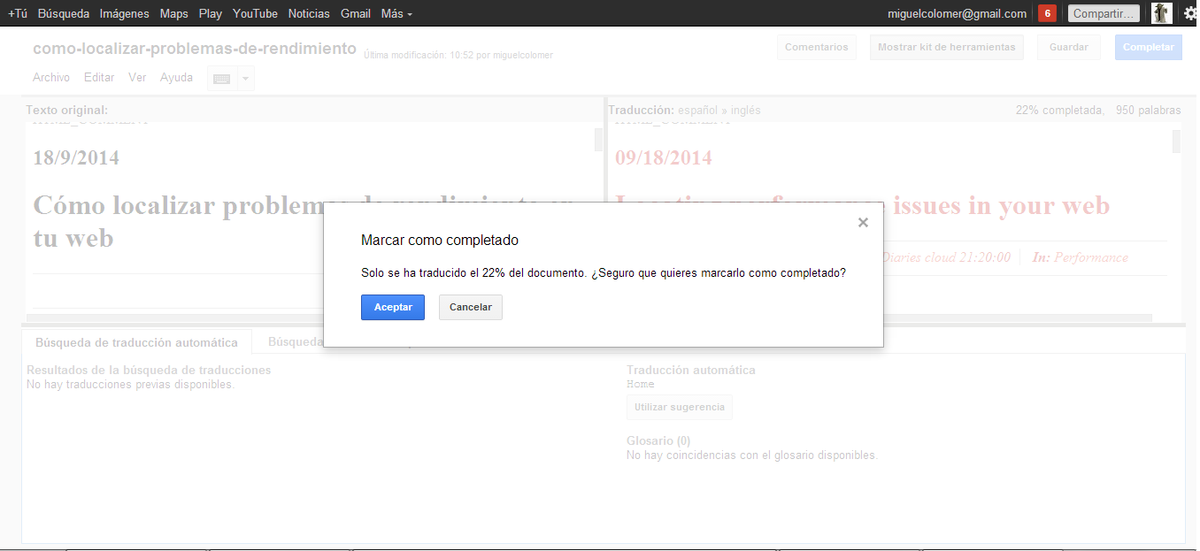Open the red notifications badge
The width and height of the screenshot is (1200, 551).
(1047, 14)
